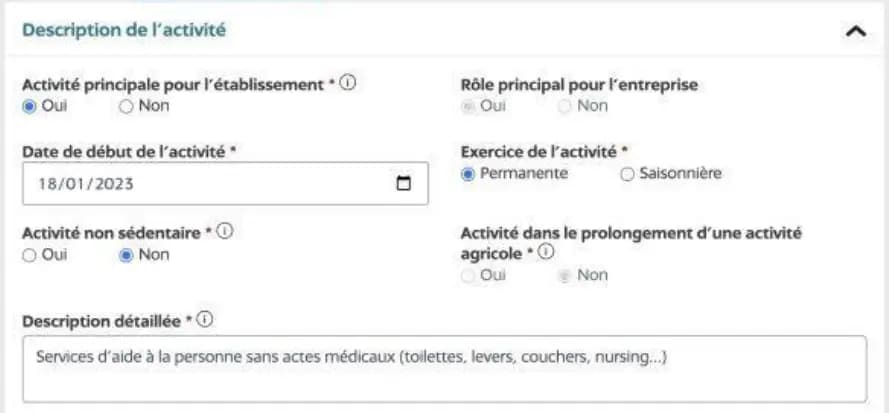Click info icon next to Activité non sédentaire
The width and height of the screenshot is (889, 413).
click(225, 232)
